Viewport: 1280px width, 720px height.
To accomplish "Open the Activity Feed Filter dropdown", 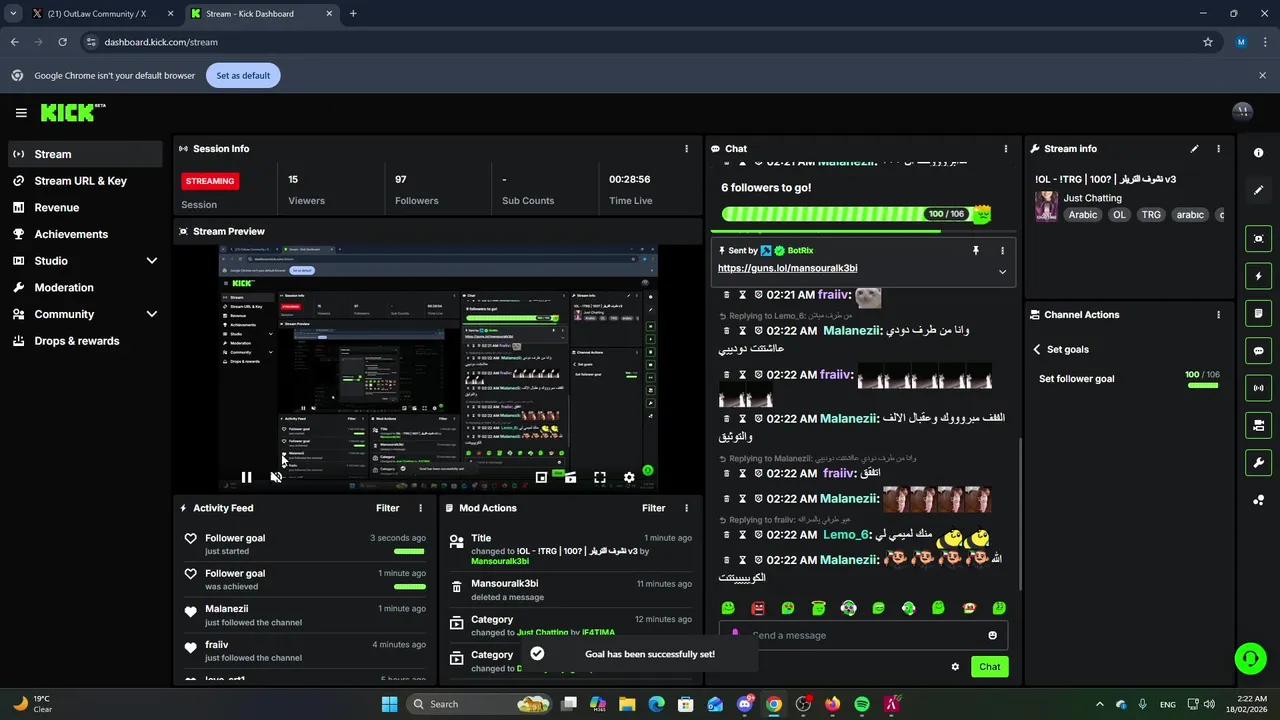I will click(388, 508).
